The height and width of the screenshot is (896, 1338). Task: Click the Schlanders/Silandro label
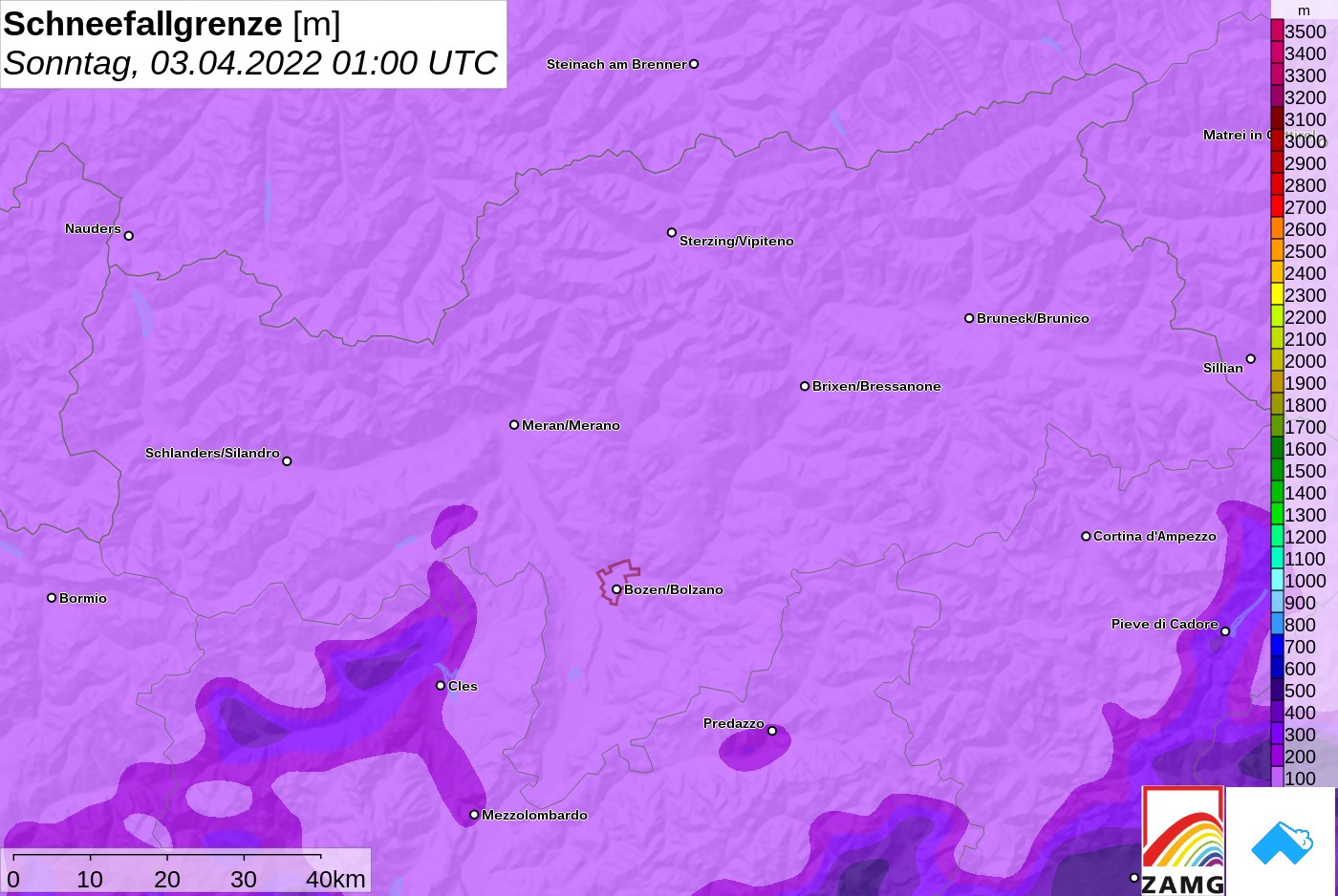point(212,453)
